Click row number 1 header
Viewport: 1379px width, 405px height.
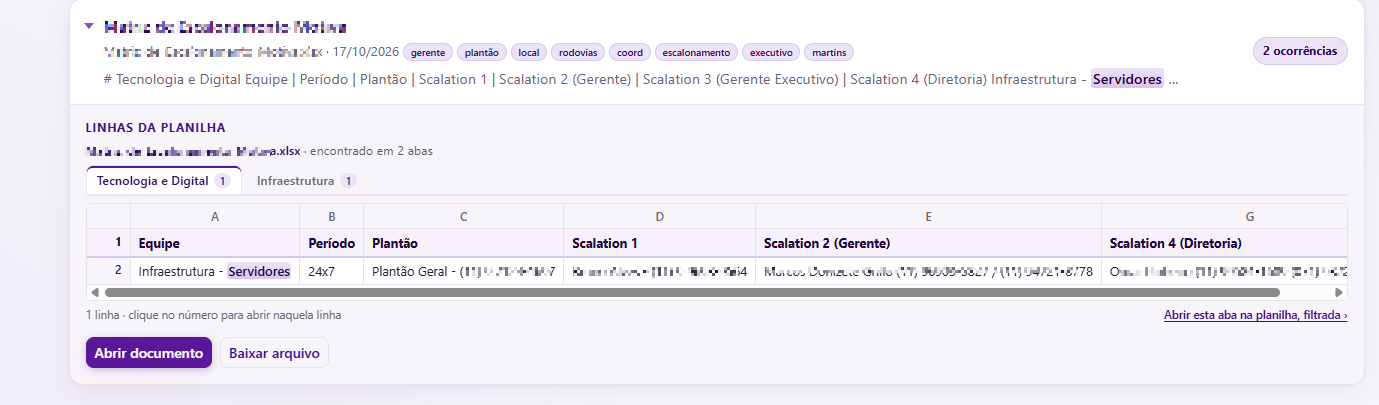[x=109, y=243]
